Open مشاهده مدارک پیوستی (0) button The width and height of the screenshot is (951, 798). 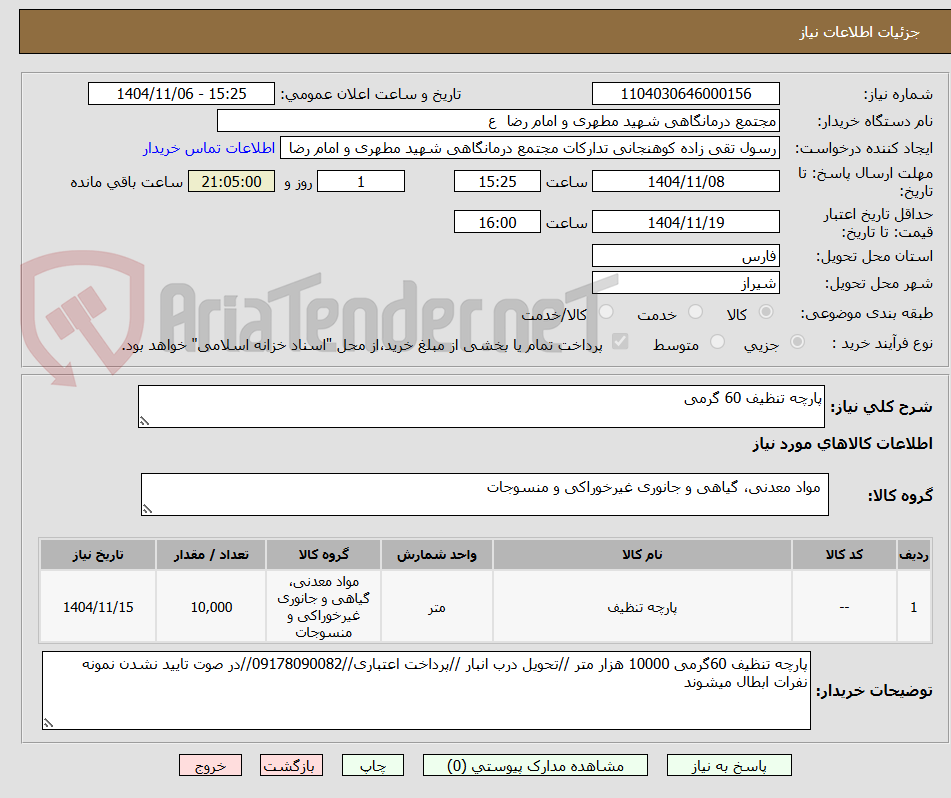coord(535,765)
